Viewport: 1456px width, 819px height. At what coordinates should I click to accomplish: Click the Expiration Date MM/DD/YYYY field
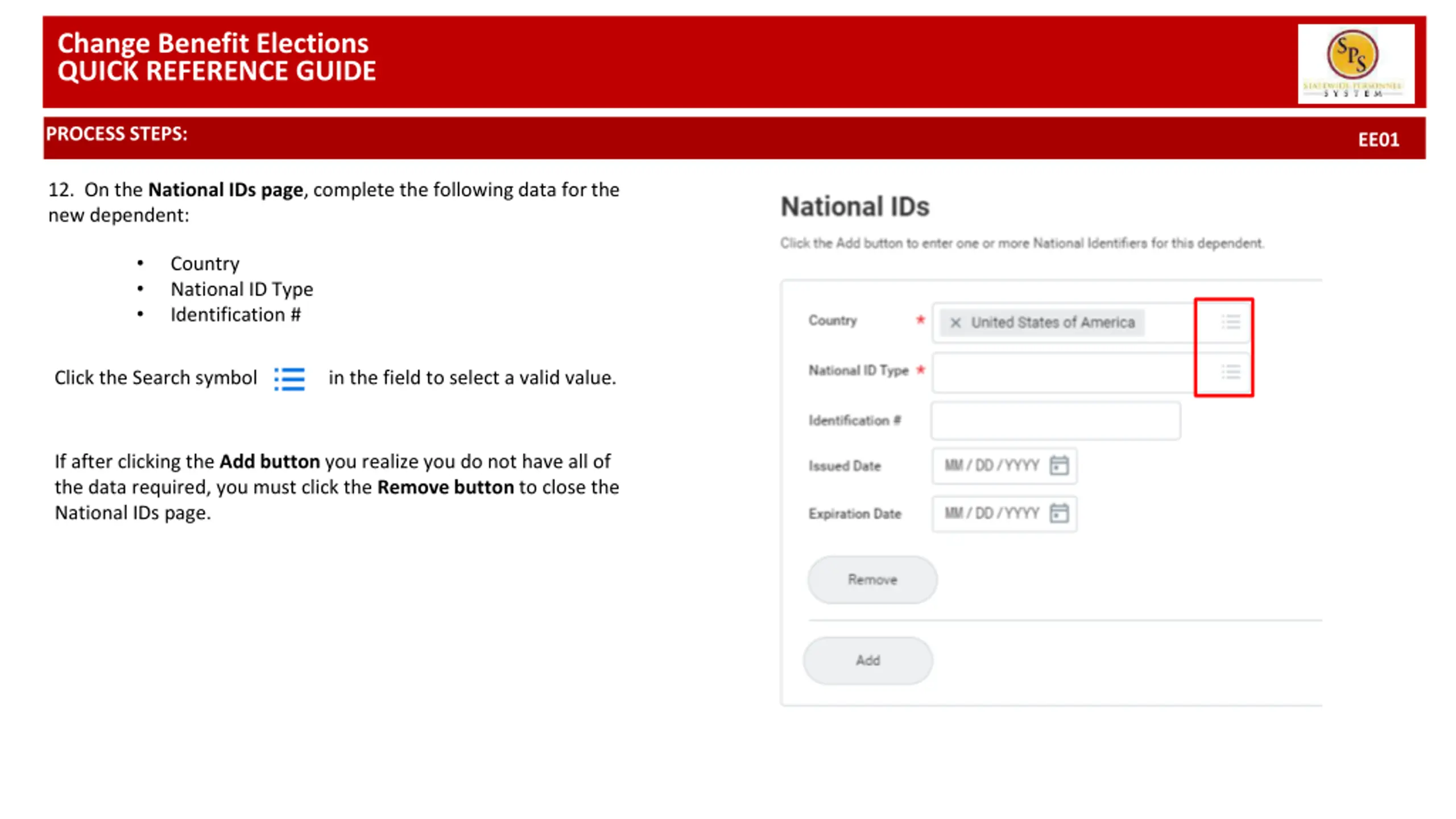click(1004, 513)
